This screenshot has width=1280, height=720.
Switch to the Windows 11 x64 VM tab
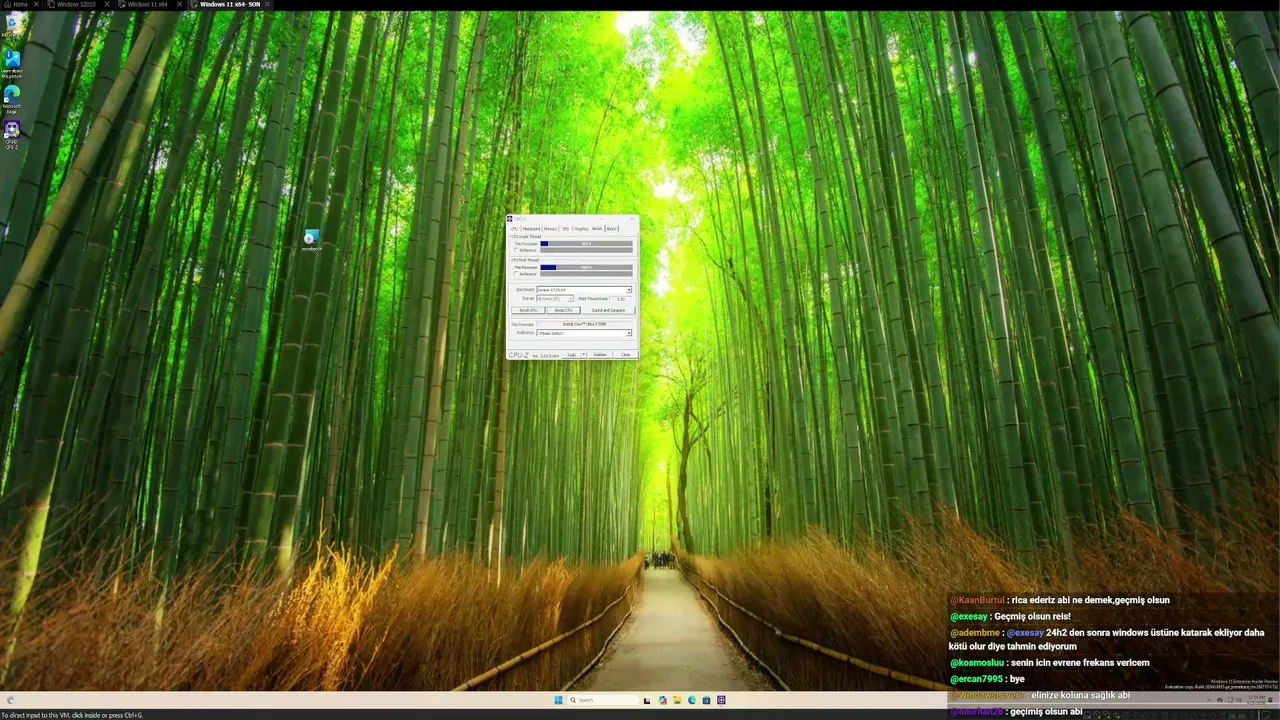click(x=148, y=4)
